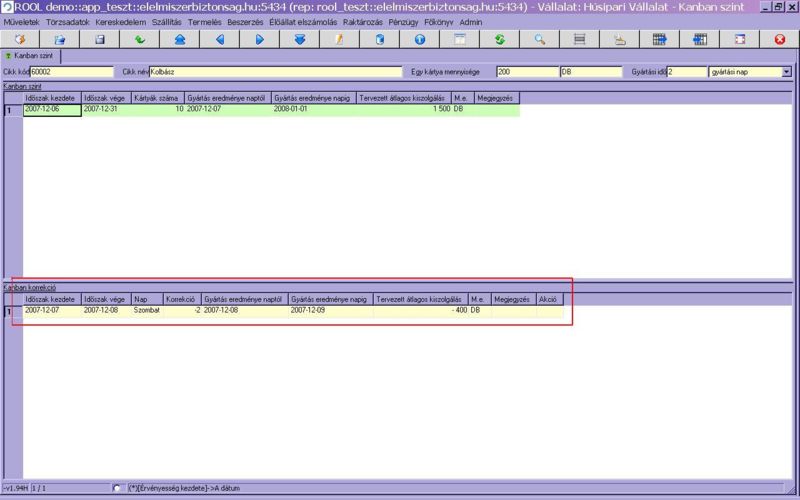Open the Termelés menu
The width and height of the screenshot is (800, 500).
click(205, 22)
